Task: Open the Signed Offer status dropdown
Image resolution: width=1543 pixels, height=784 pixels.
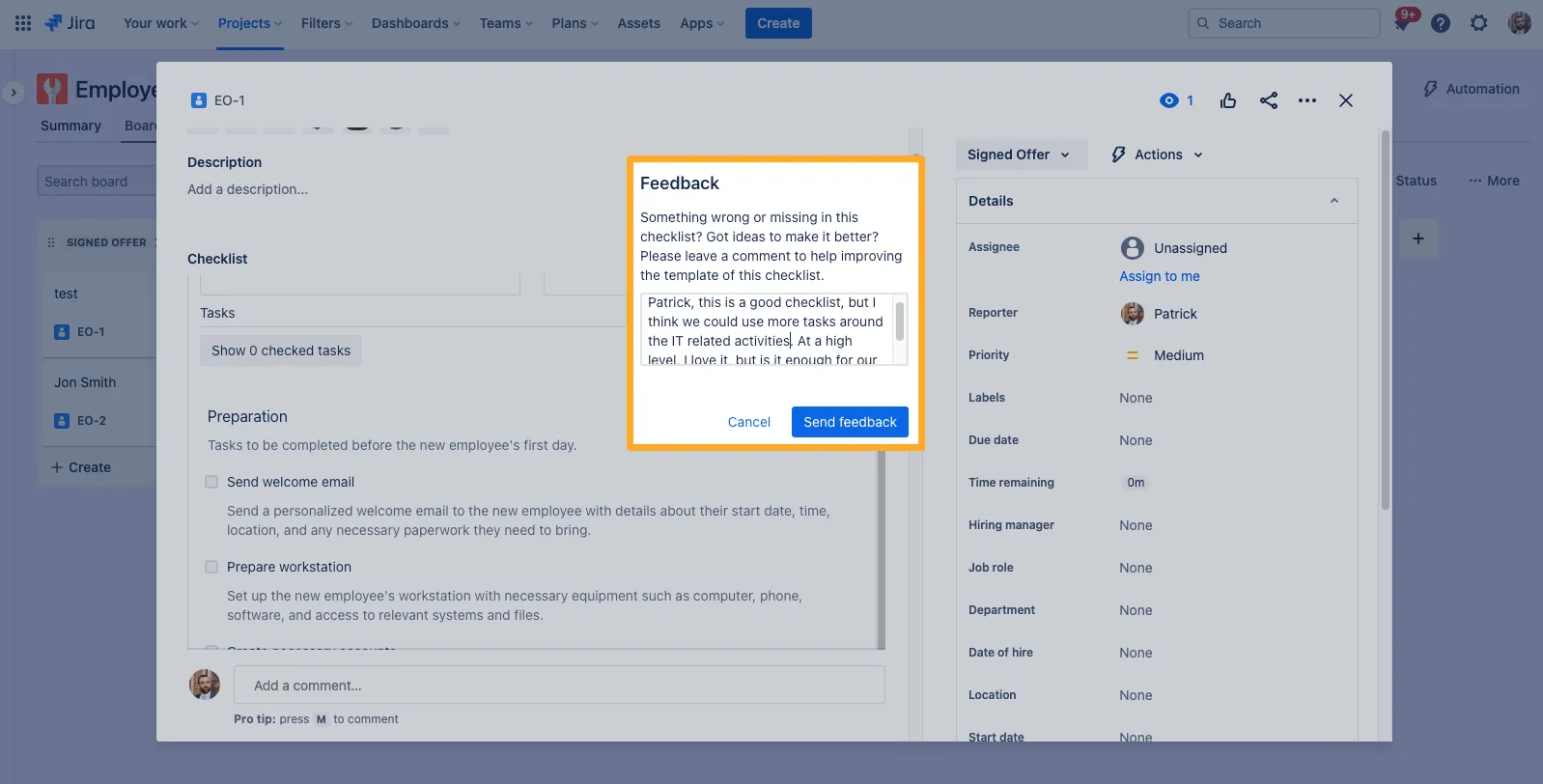Action: [x=1020, y=154]
